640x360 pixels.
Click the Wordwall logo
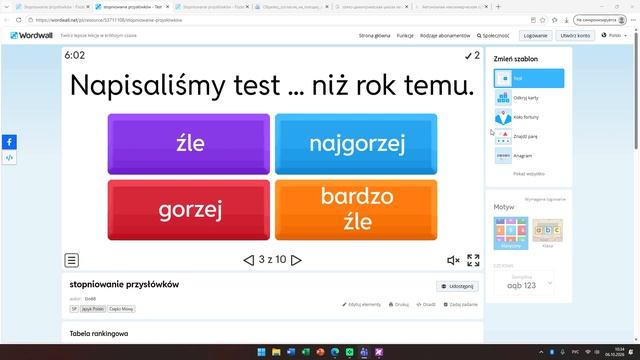31,36
